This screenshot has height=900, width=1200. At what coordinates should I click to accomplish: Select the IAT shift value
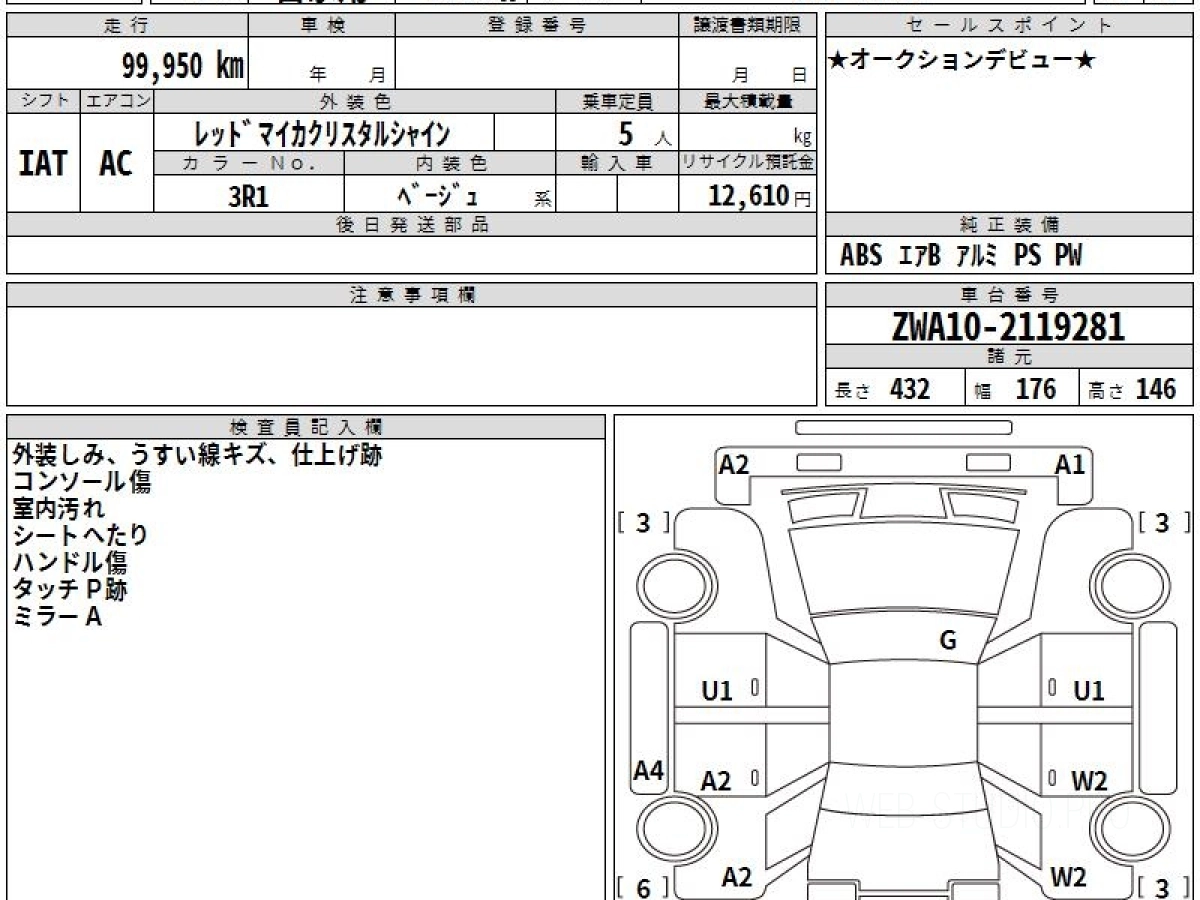pos(43,163)
